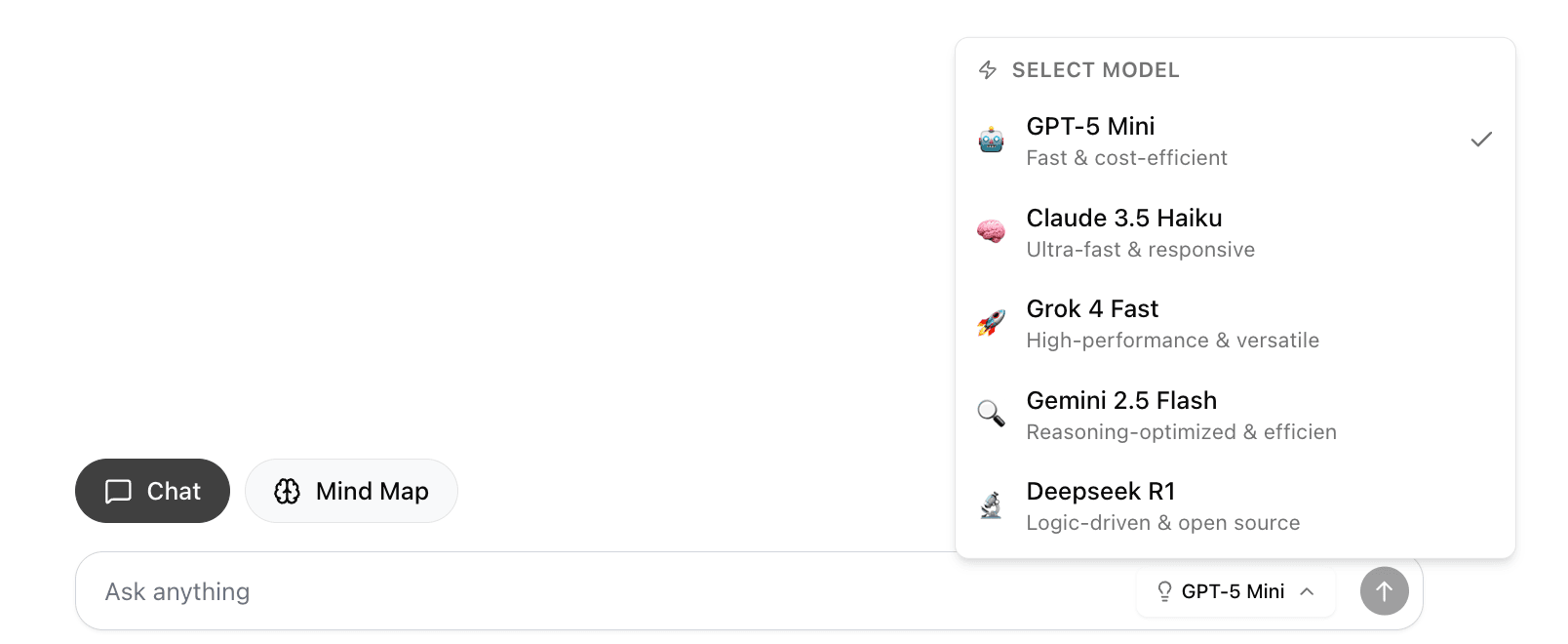
Task: Click the microscope icon beside Deepseek R1
Action: [x=991, y=505]
